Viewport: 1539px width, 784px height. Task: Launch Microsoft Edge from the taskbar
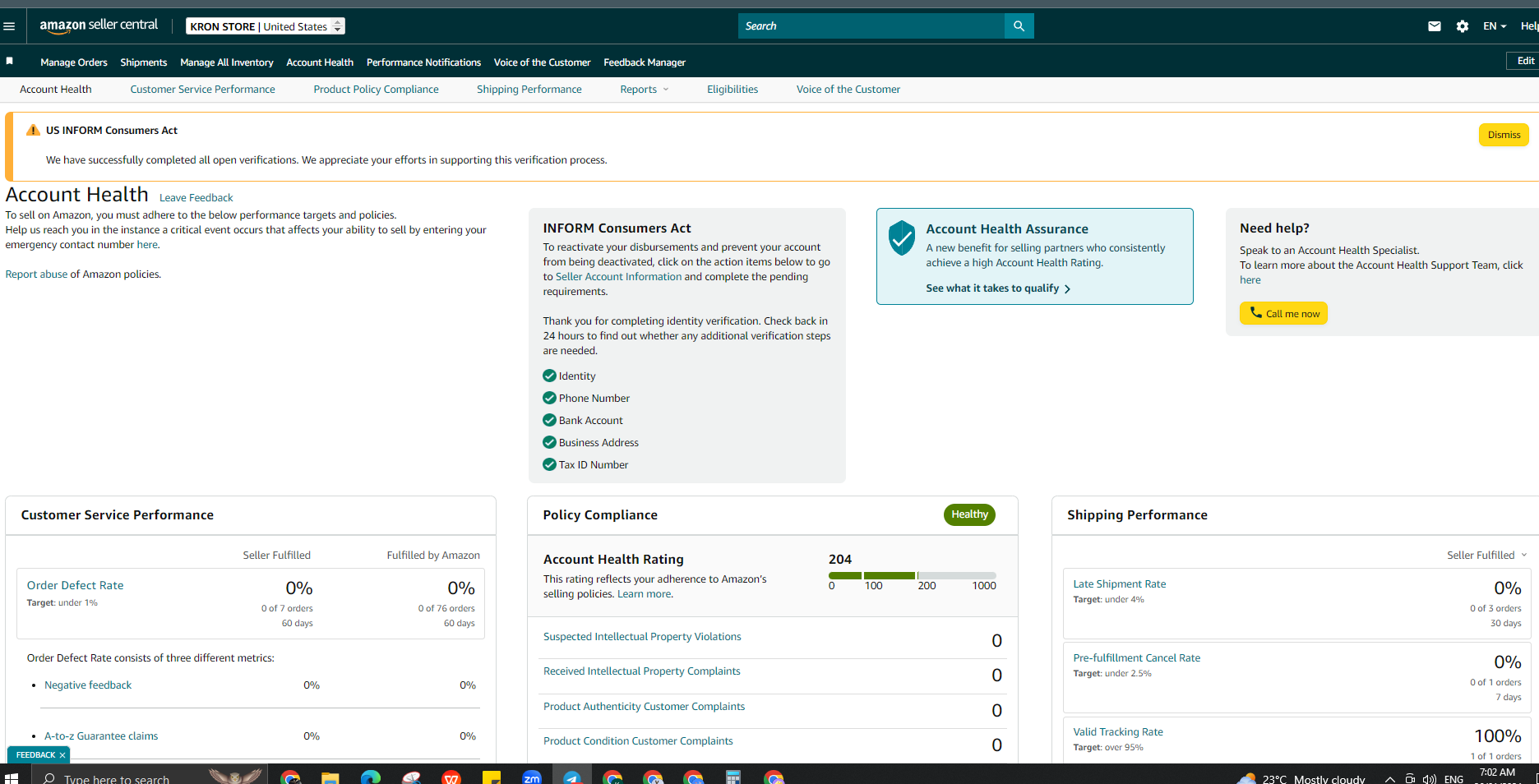tap(371, 777)
